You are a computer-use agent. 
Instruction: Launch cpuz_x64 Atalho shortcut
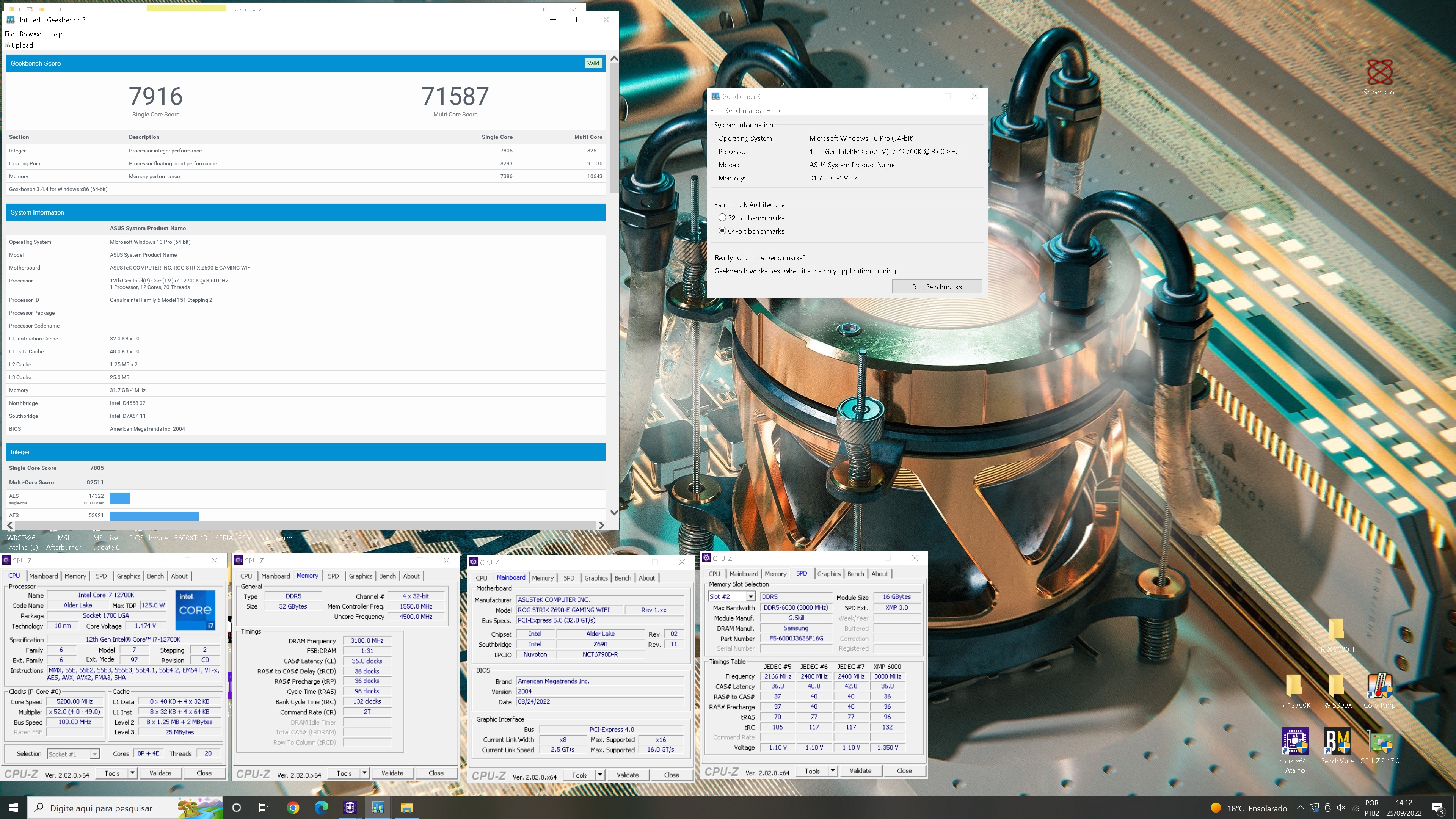point(1294,751)
